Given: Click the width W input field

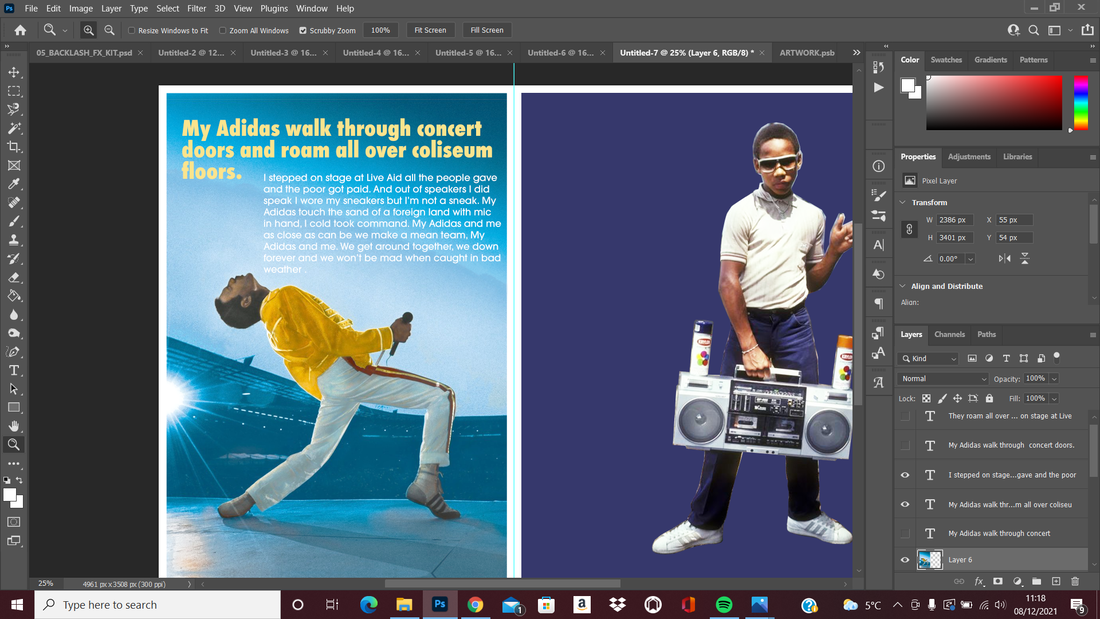Looking at the screenshot, I should [954, 220].
